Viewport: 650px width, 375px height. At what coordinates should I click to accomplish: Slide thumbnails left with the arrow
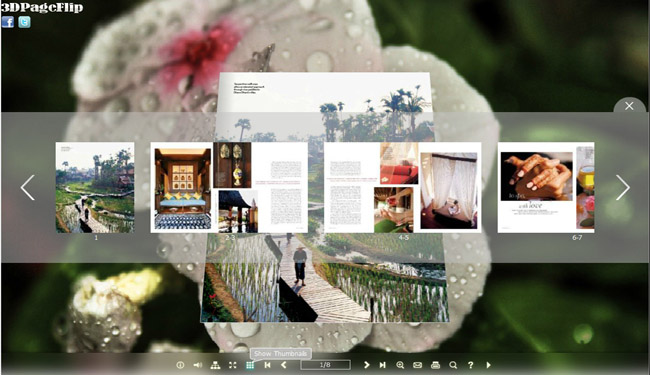pos(28,188)
